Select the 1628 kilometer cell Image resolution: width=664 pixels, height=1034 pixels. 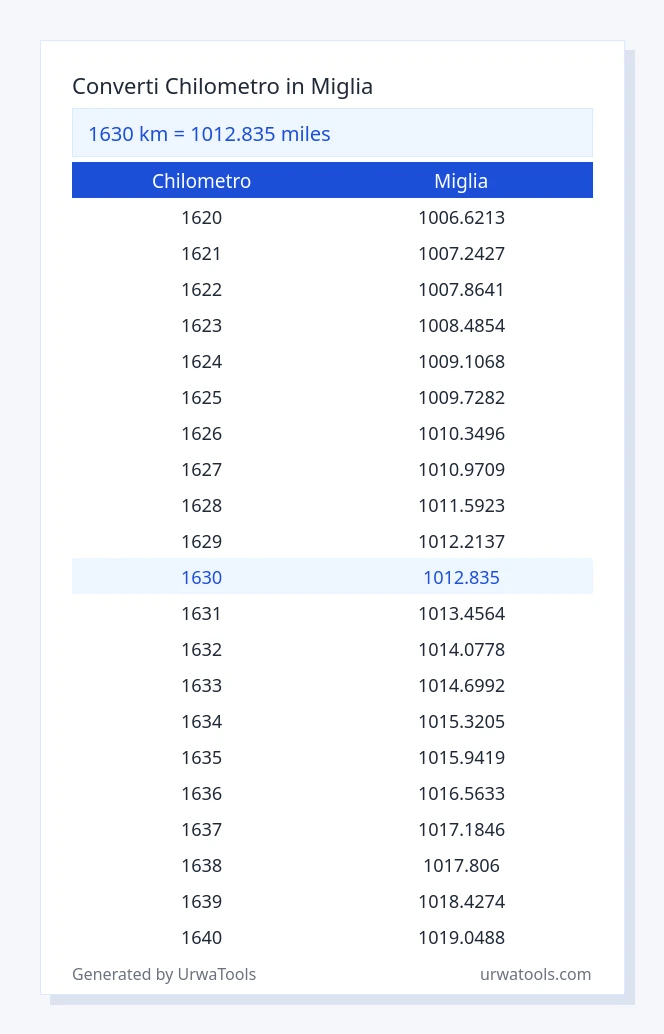click(202, 505)
